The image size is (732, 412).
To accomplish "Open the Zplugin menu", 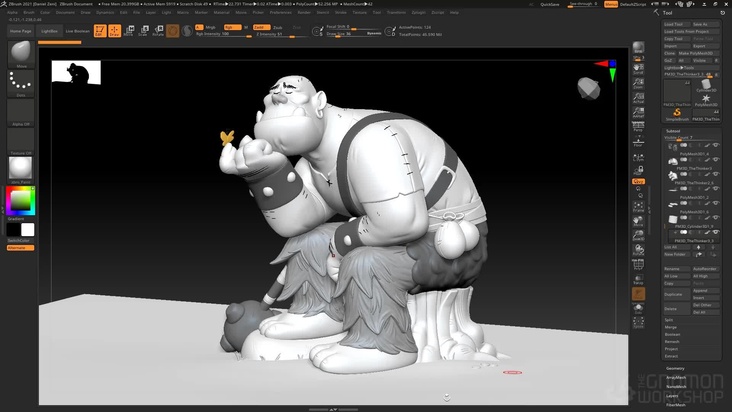I will pos(418,13).
